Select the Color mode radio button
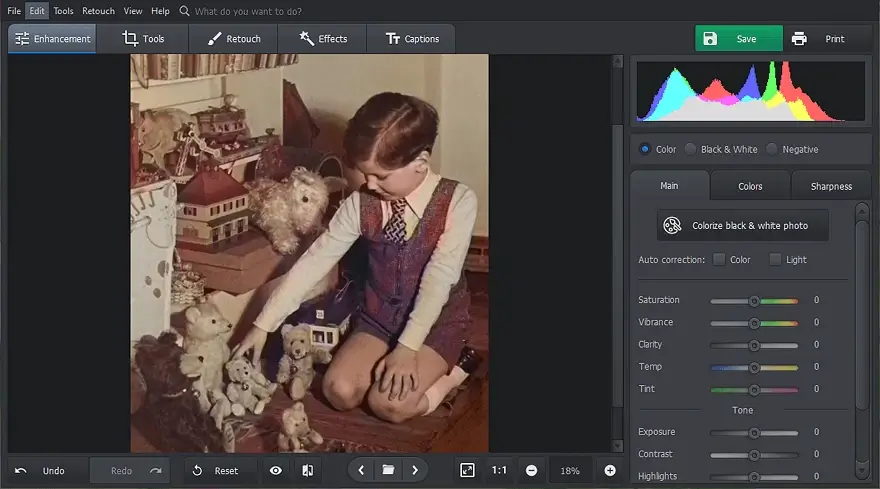This screenshot has height=489, width=880. [x=645, y=149]
